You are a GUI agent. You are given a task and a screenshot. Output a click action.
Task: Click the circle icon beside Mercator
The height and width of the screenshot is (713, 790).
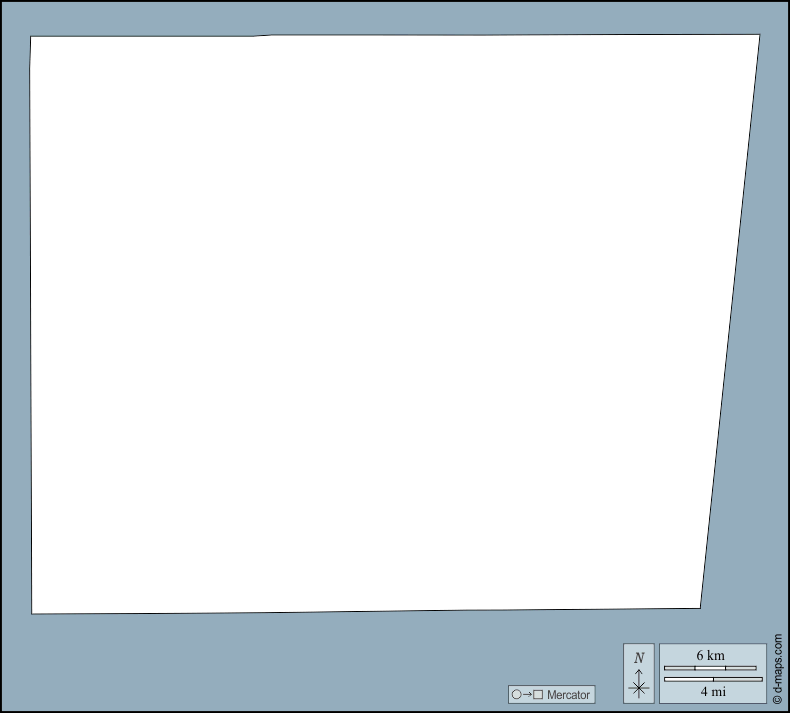click(516, 694)
